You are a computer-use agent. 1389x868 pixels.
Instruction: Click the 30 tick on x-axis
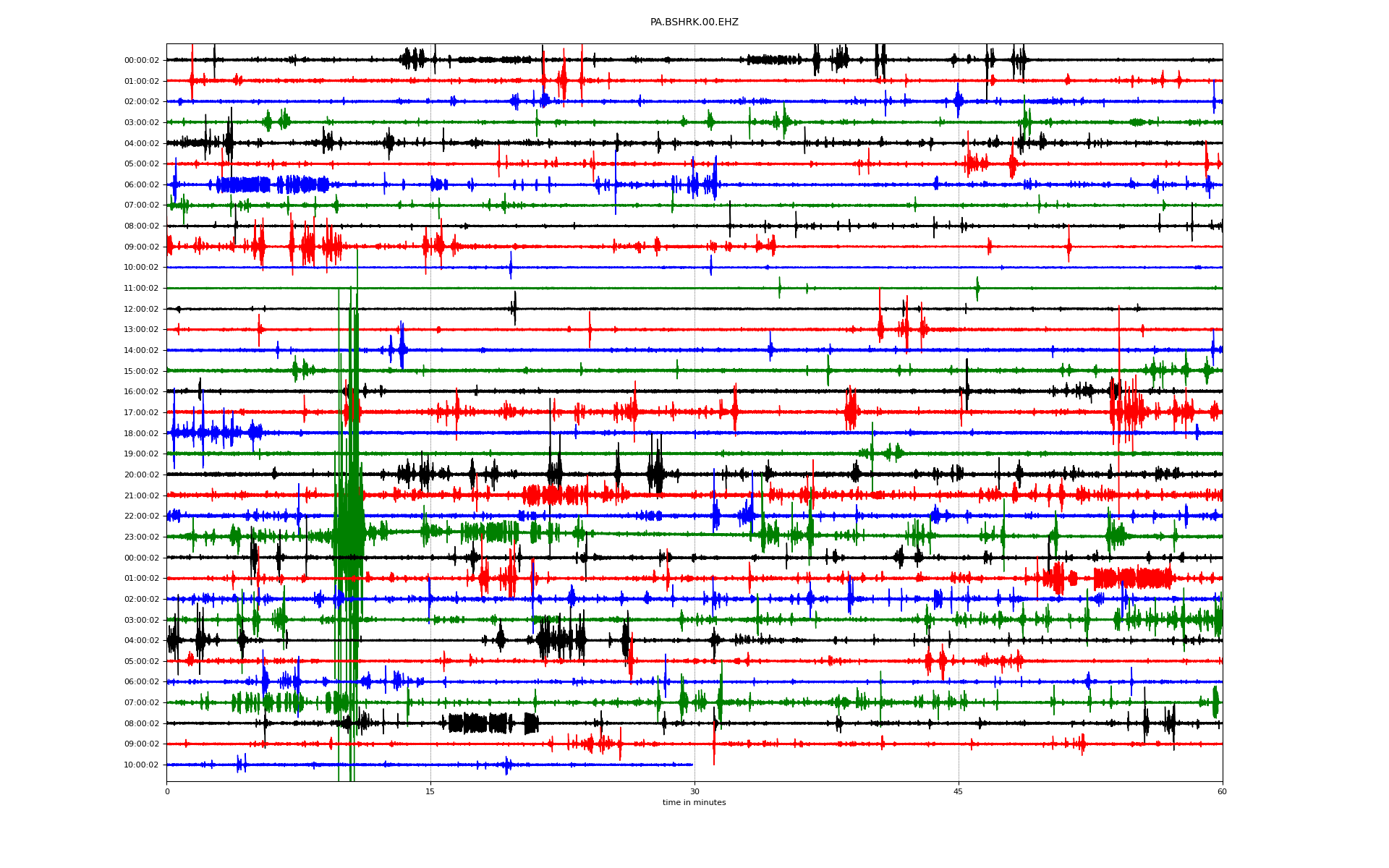[694, 791]
